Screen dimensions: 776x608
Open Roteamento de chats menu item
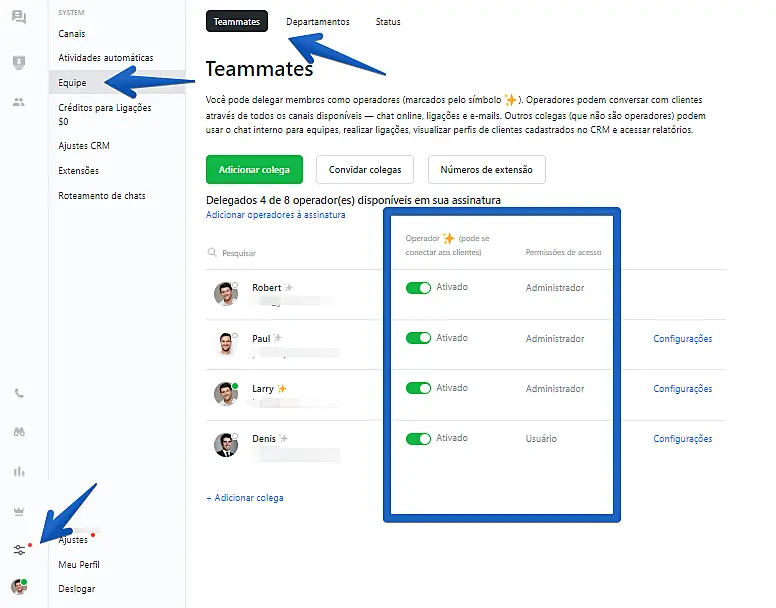[102, 195]
